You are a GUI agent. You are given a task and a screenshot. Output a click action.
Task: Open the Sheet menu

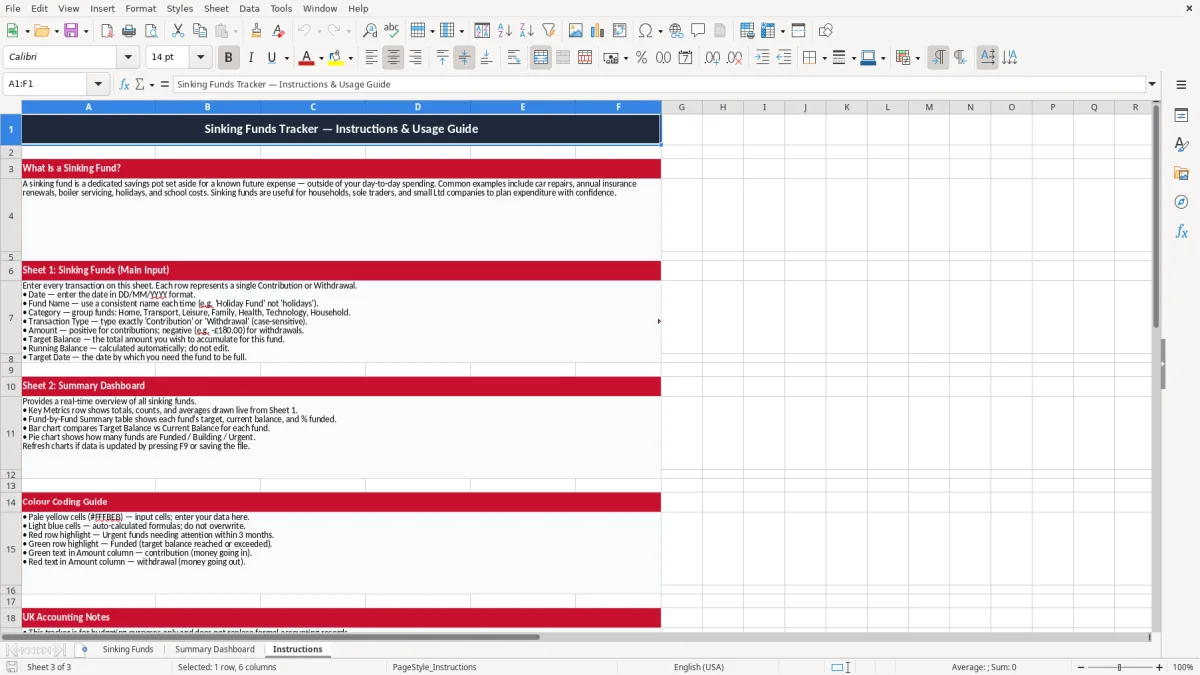click(x=216, y=8)
